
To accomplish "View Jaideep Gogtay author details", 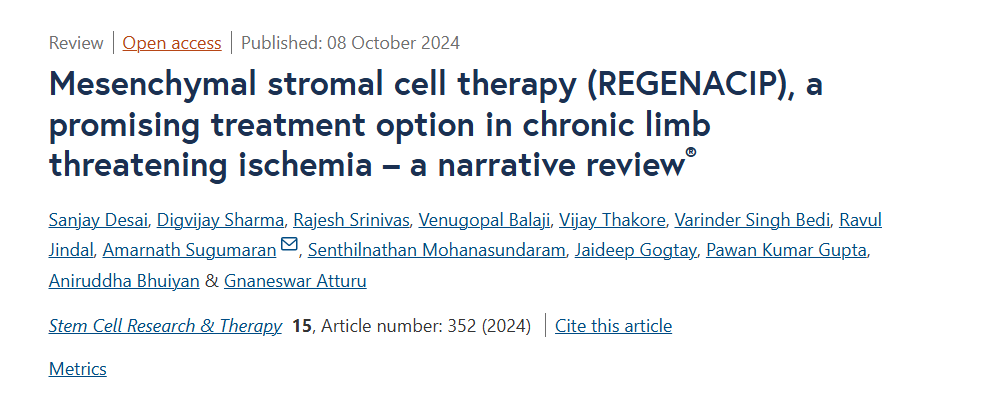I will tap(635, 250).
